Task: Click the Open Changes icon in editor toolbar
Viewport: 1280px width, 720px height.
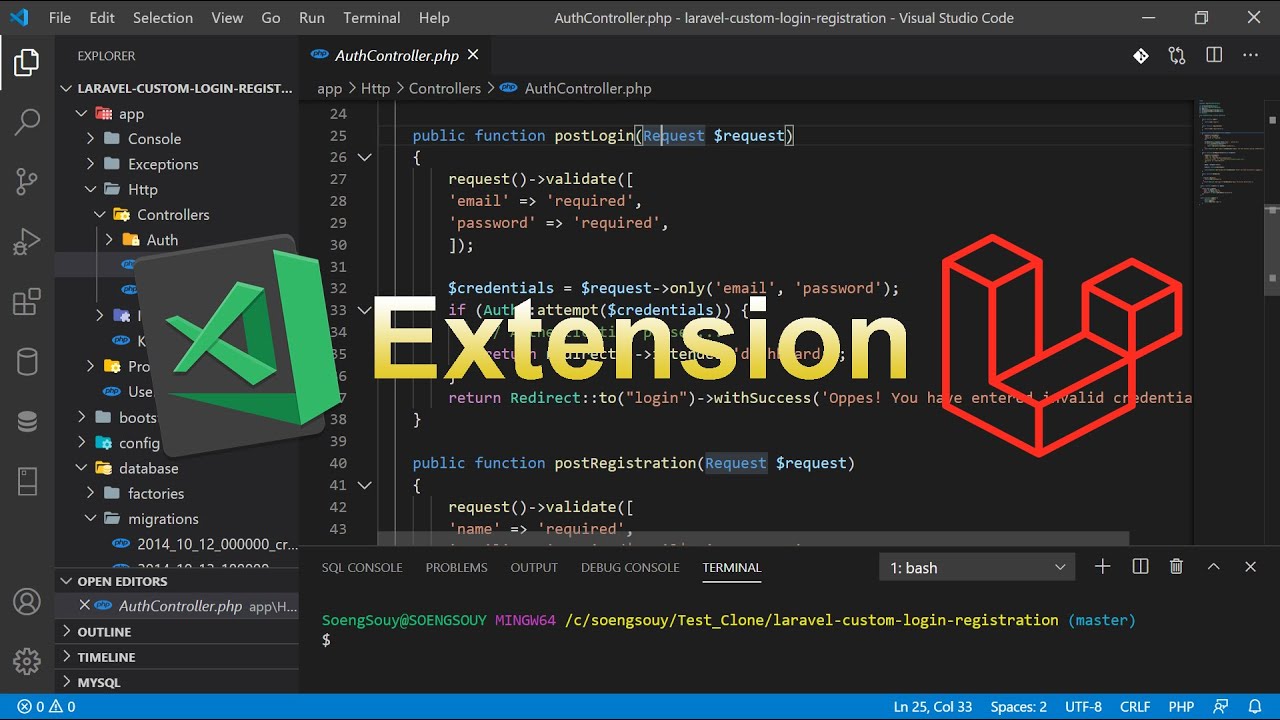Action: point(1177,56)
